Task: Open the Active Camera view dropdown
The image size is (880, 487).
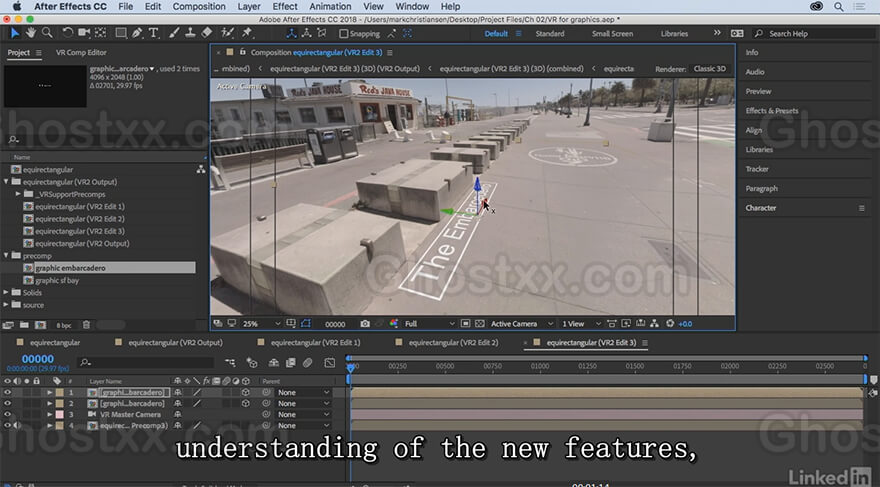Action: tap(522, 324)
